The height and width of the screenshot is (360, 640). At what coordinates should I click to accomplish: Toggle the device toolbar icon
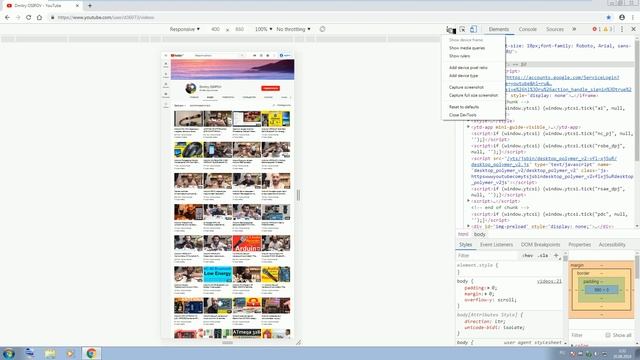[473, 29]
